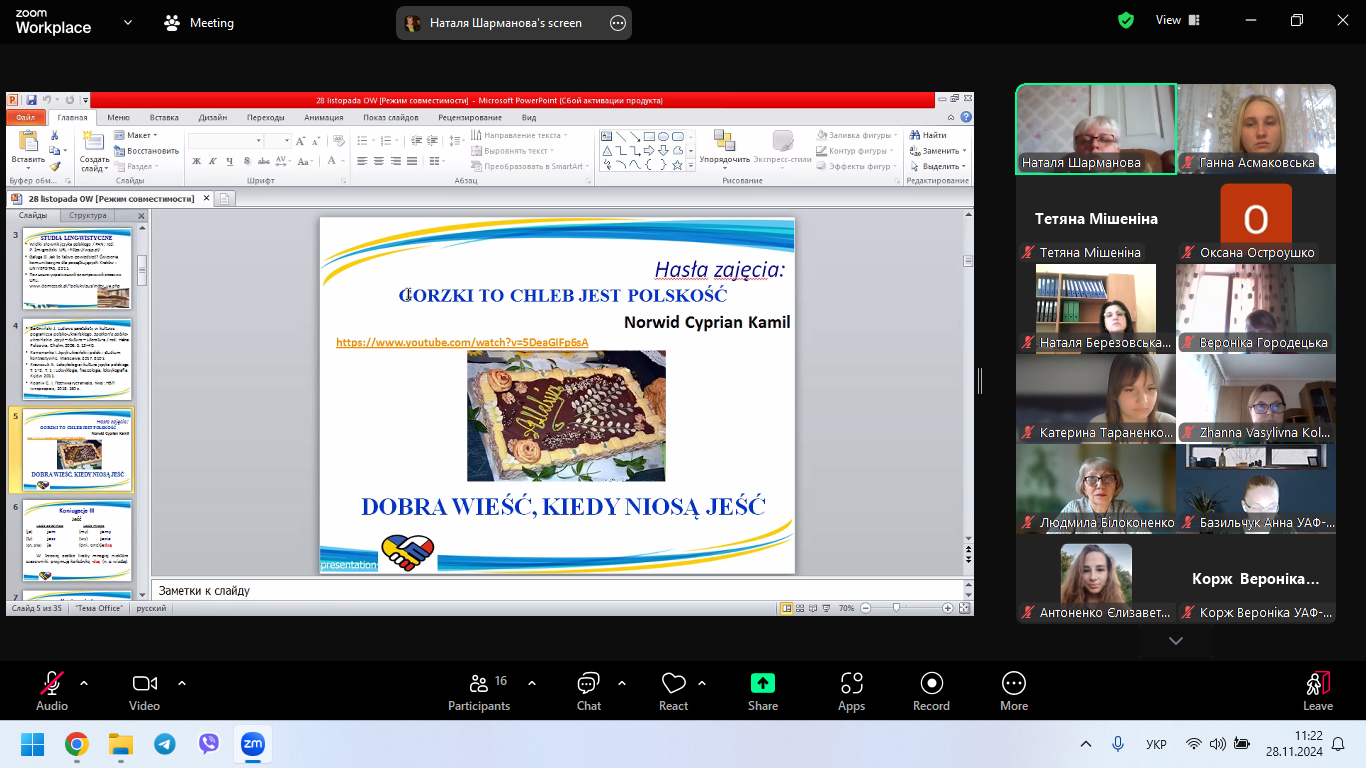Open the Файл tab
Viewport: 1366px width, 768px height.
pos(25,117)
